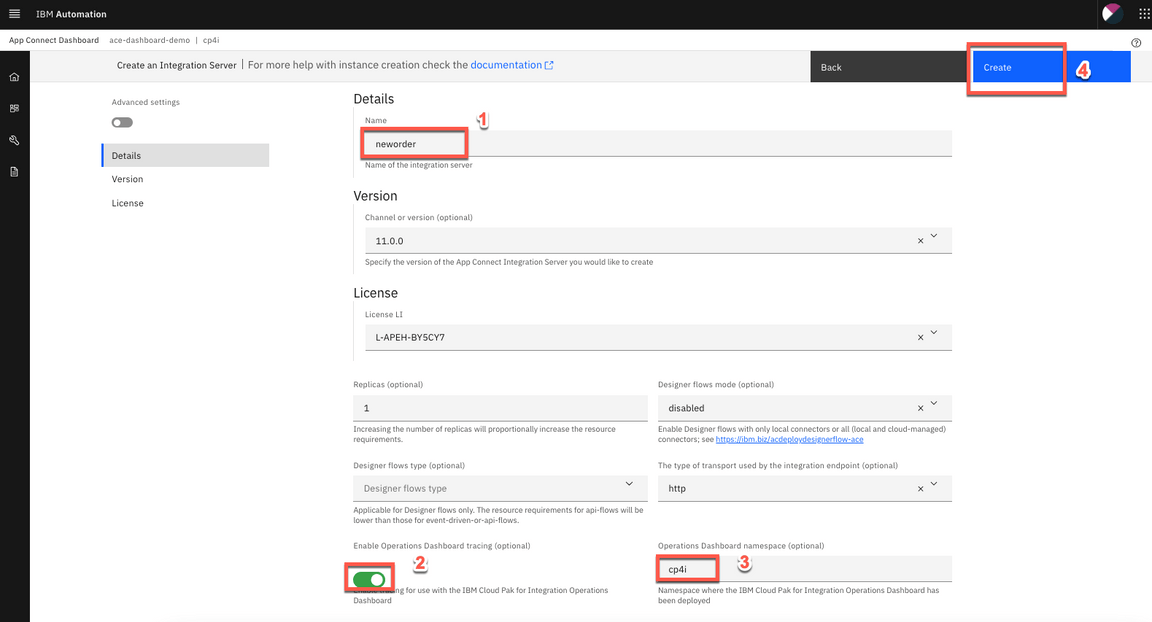
Task: Open the ibm.biz/acdeploydesignerflow-ace link
Action: click(790, 440)
